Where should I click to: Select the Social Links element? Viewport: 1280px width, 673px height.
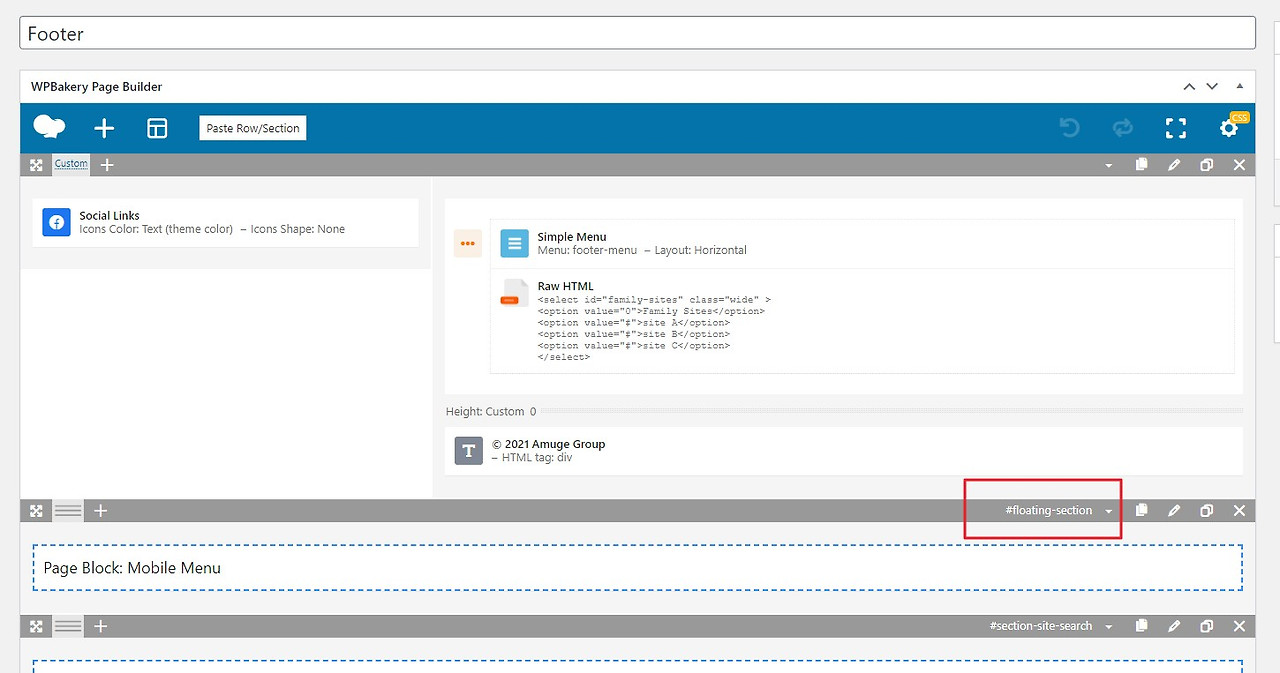click(225, 222)
